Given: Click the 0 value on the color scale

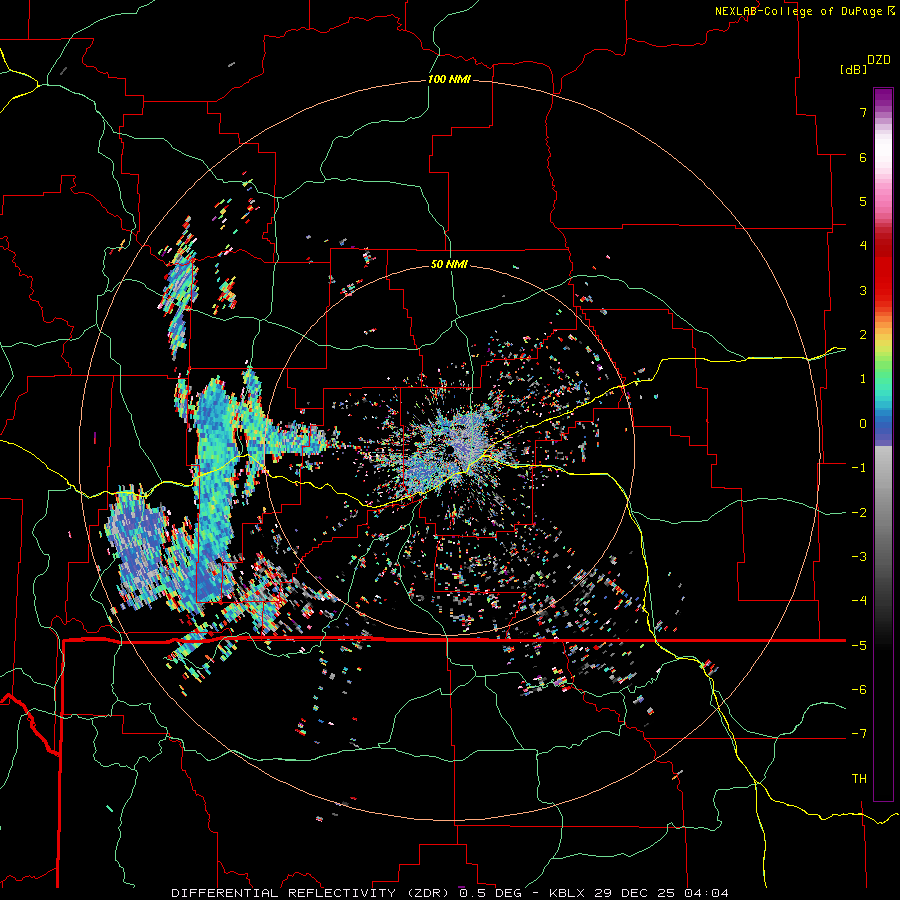Looking at the screenshot, I should coord(862,424).
